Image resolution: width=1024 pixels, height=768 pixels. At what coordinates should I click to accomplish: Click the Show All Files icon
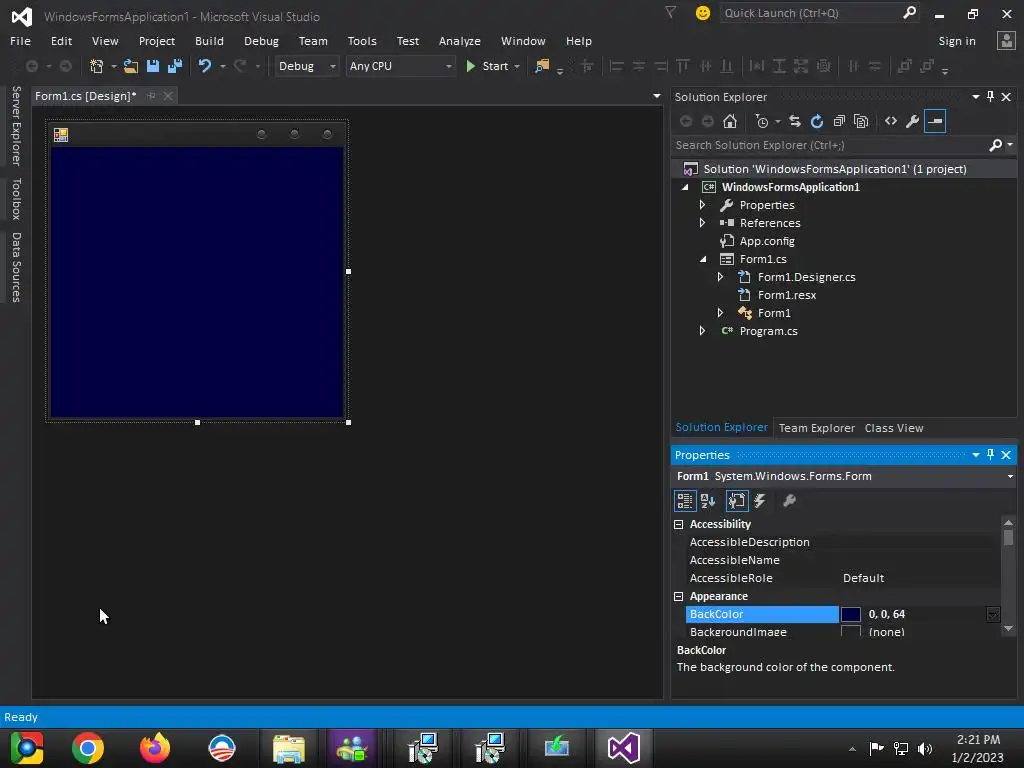pyautogui.click(x=861, y=121)
